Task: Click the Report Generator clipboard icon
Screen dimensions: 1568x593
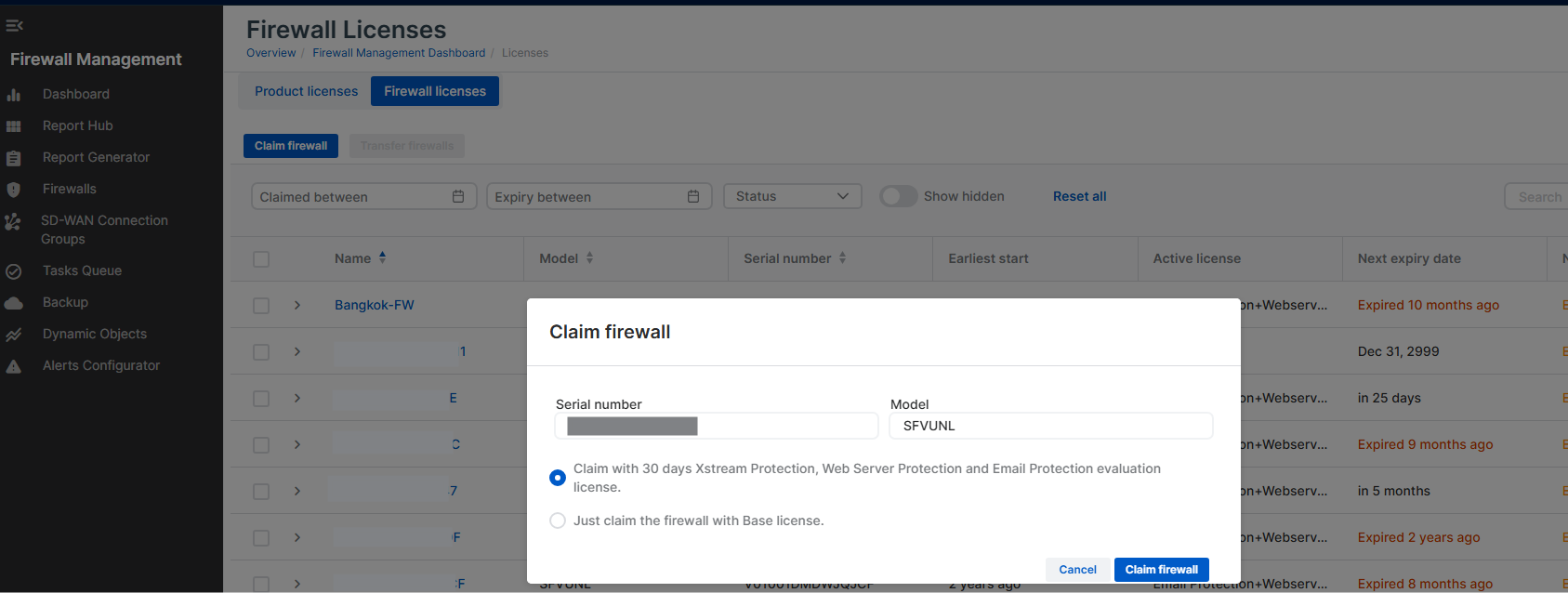Action: pos(14,158)
